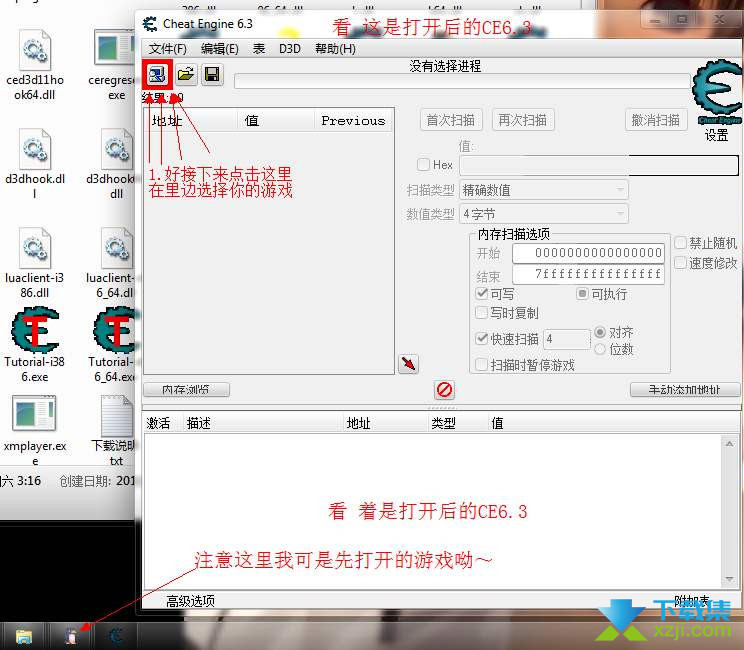
Task: Select the ceregreset exe file icon
Action: tap(114, 48)
